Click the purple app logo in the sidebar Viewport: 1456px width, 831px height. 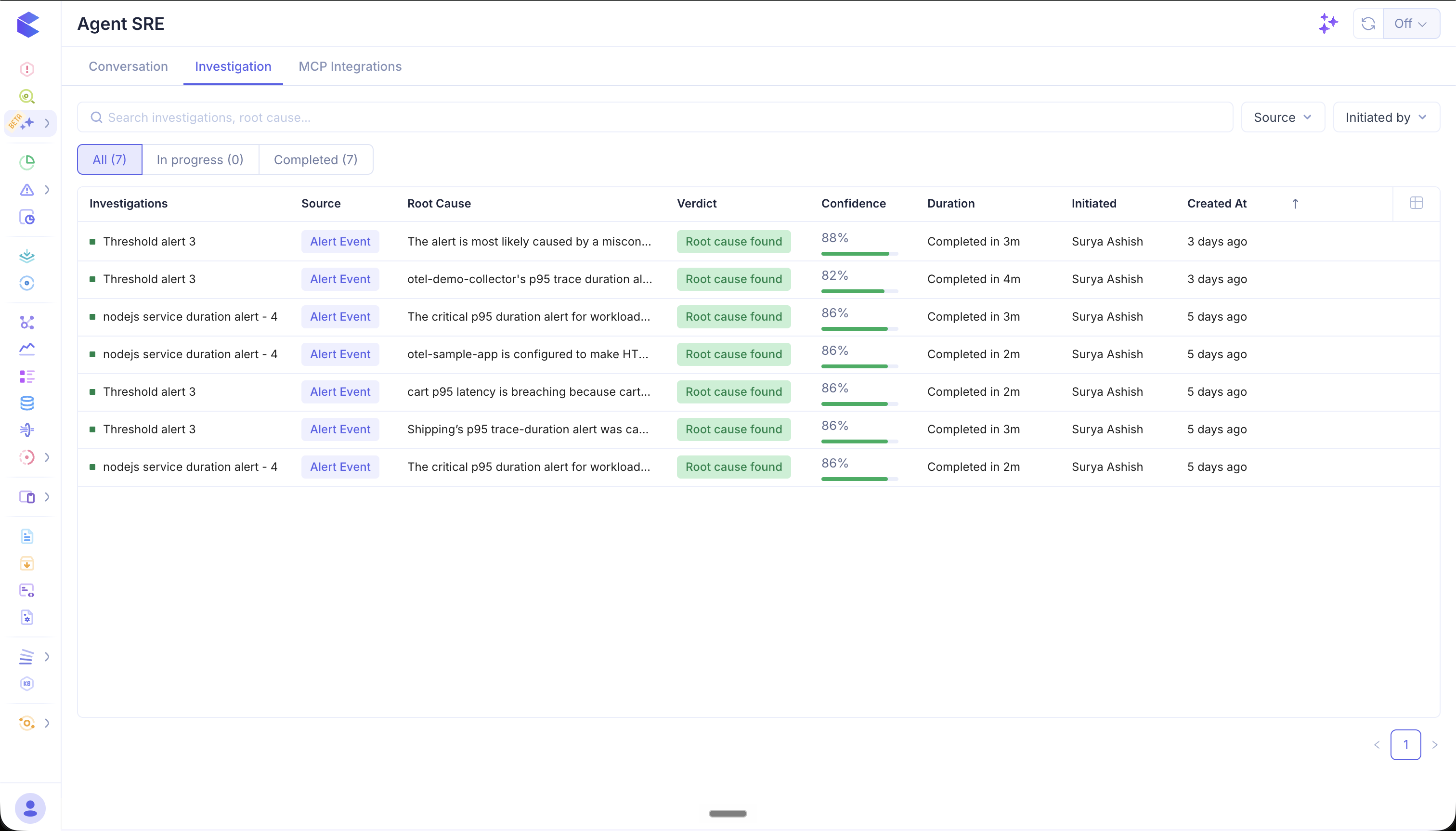coord(27,24)
